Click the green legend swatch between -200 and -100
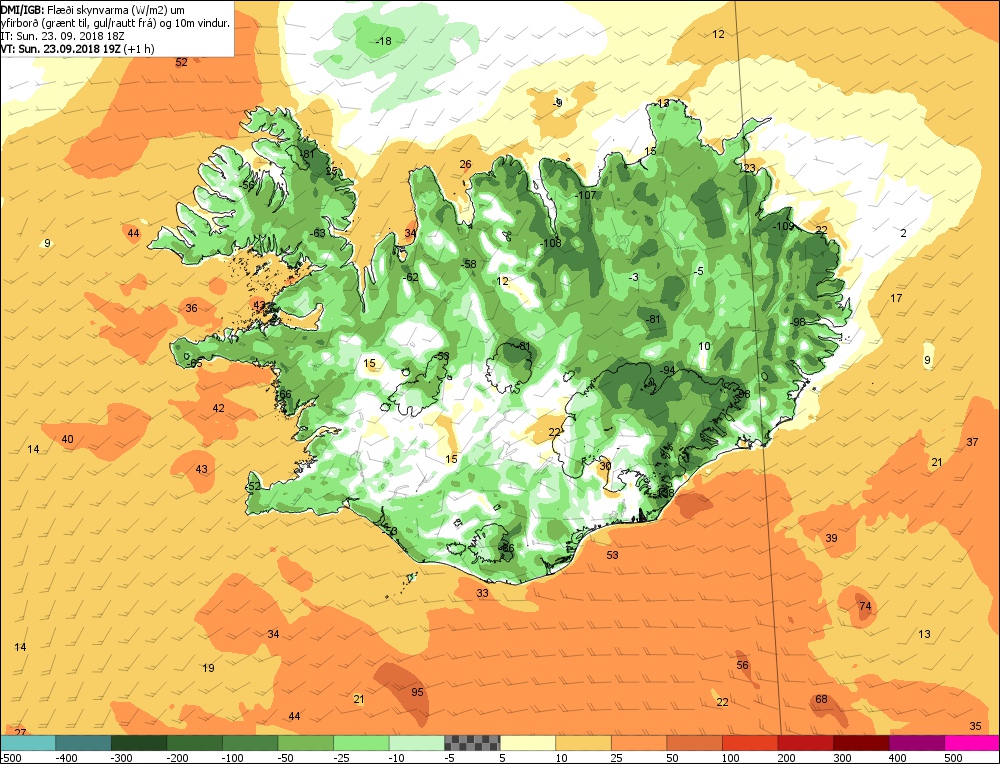Viewport: 1000px width, 764px height. coord(195,742)
